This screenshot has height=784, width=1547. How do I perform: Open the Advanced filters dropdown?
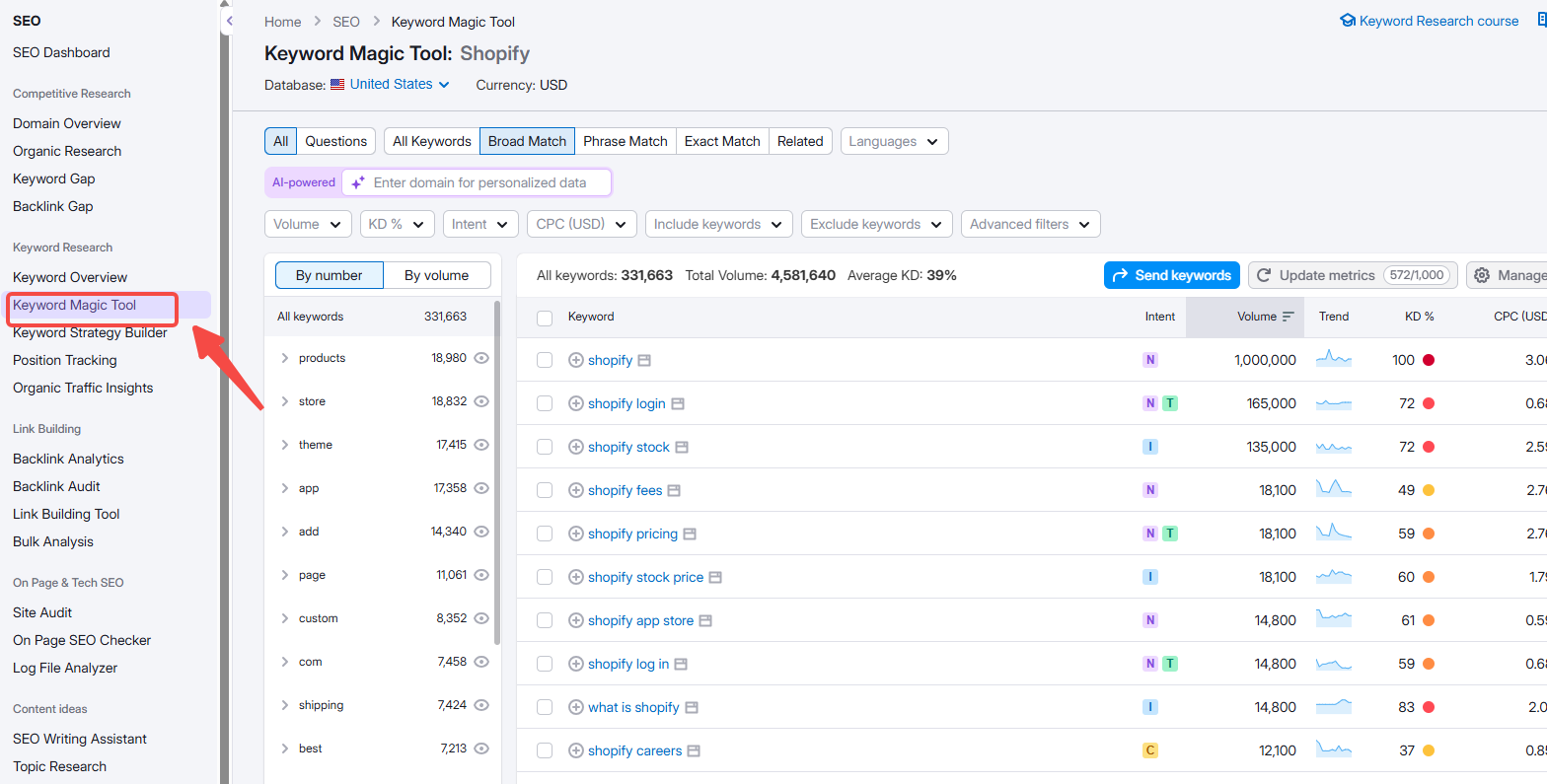click(1030, 224)
